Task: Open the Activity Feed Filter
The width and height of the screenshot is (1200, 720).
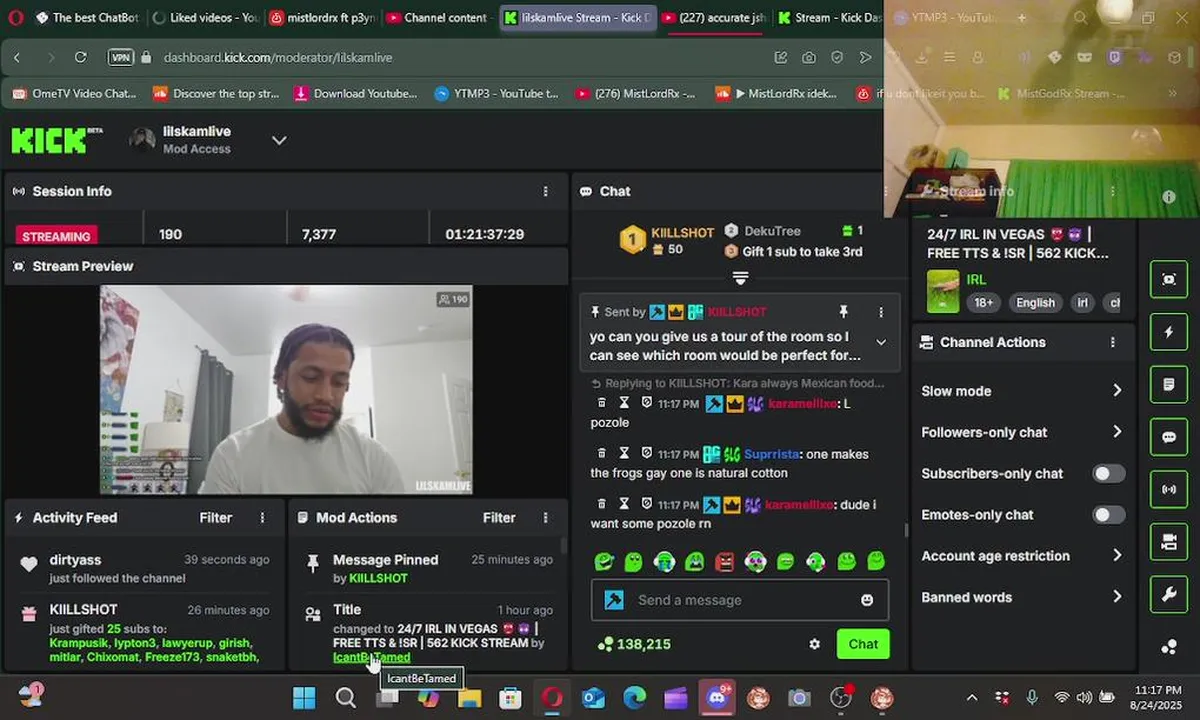Action: pos(215,518)
